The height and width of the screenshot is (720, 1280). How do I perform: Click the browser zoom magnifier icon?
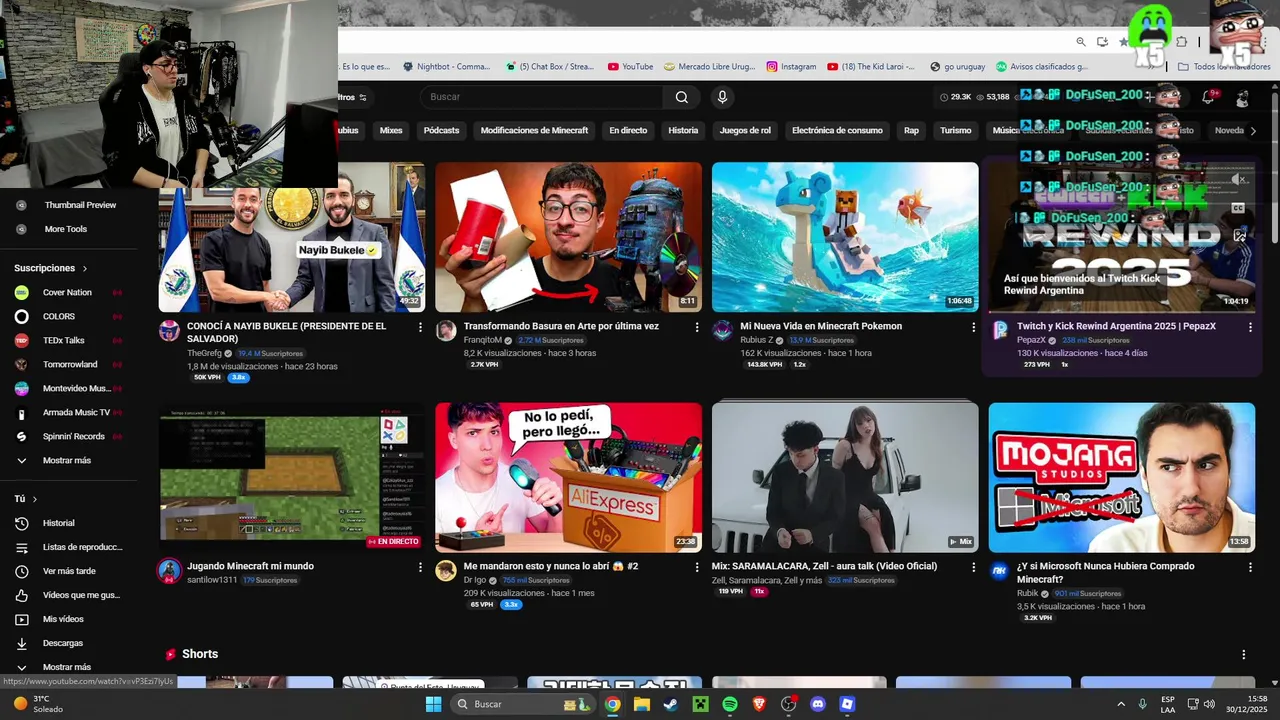tap(1081, 42)
